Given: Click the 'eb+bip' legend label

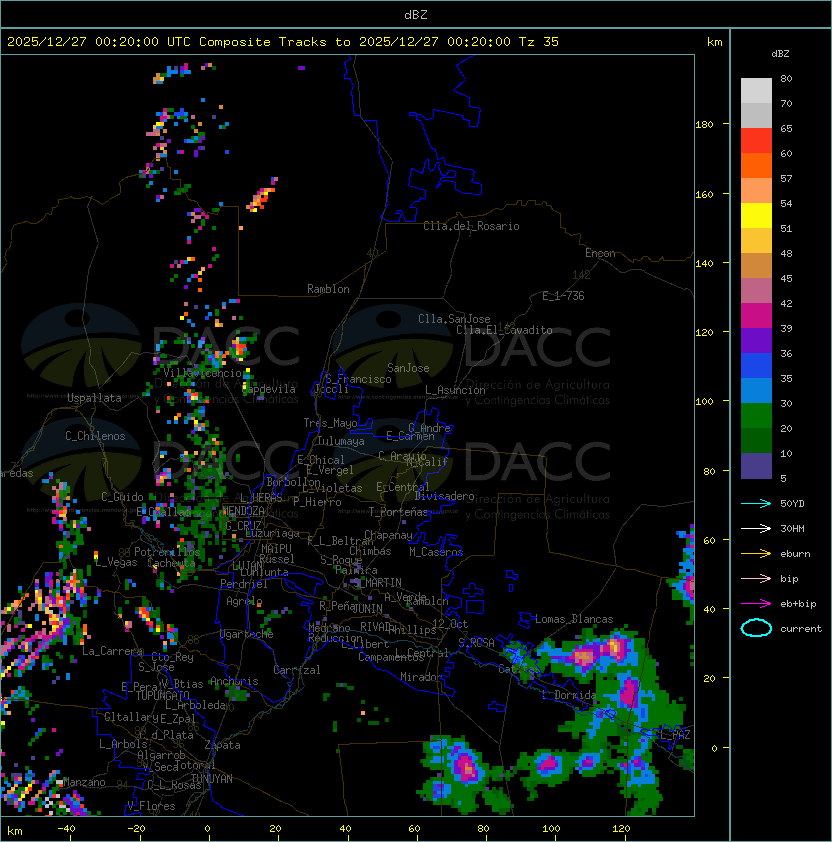Looking at the screenshot, I should tap(798, 604).
